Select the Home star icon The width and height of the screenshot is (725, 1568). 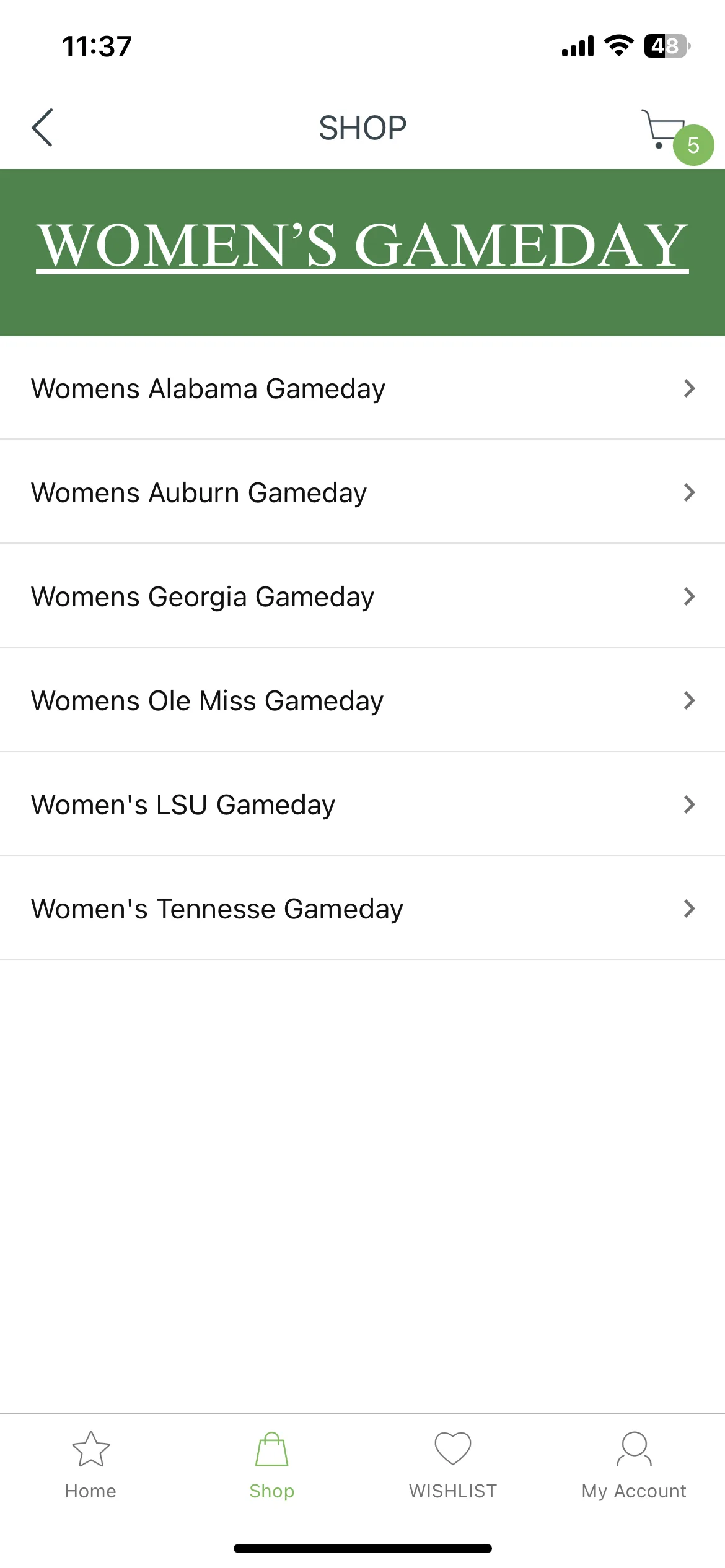coord(91,1449)
